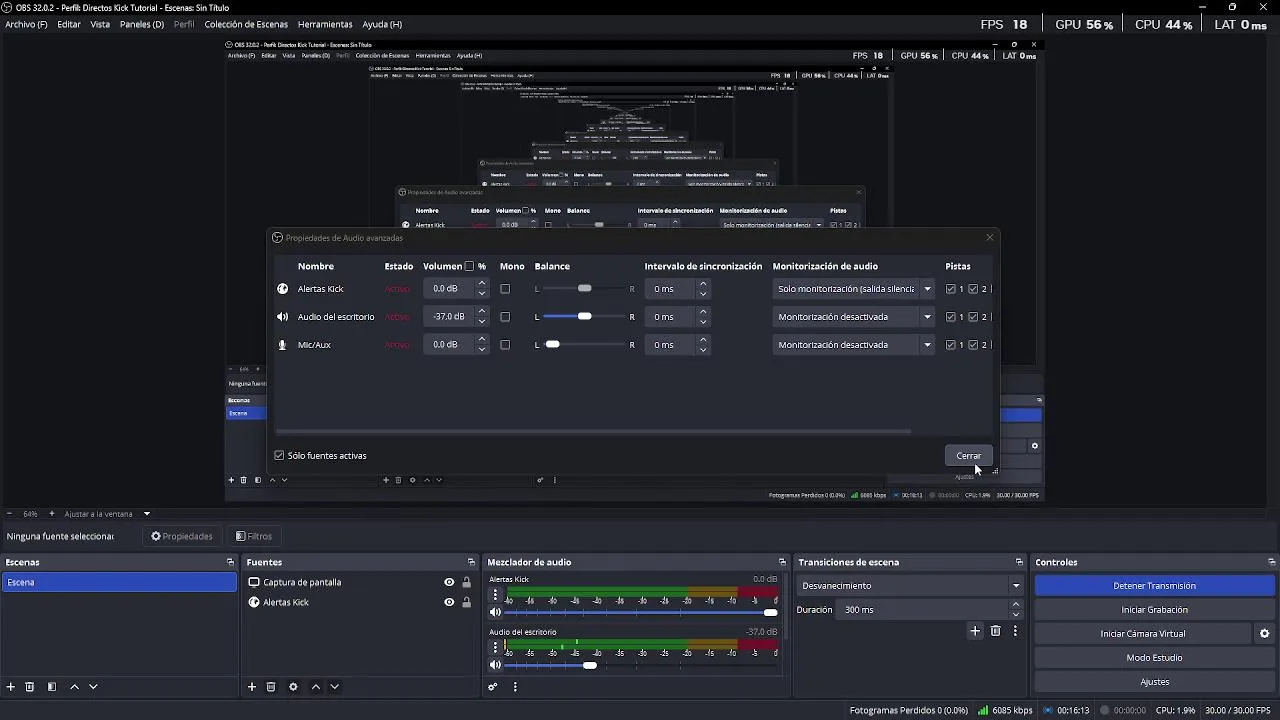
Task: Decrease transition Duración with down arrow
Action: pos(1016,614)
